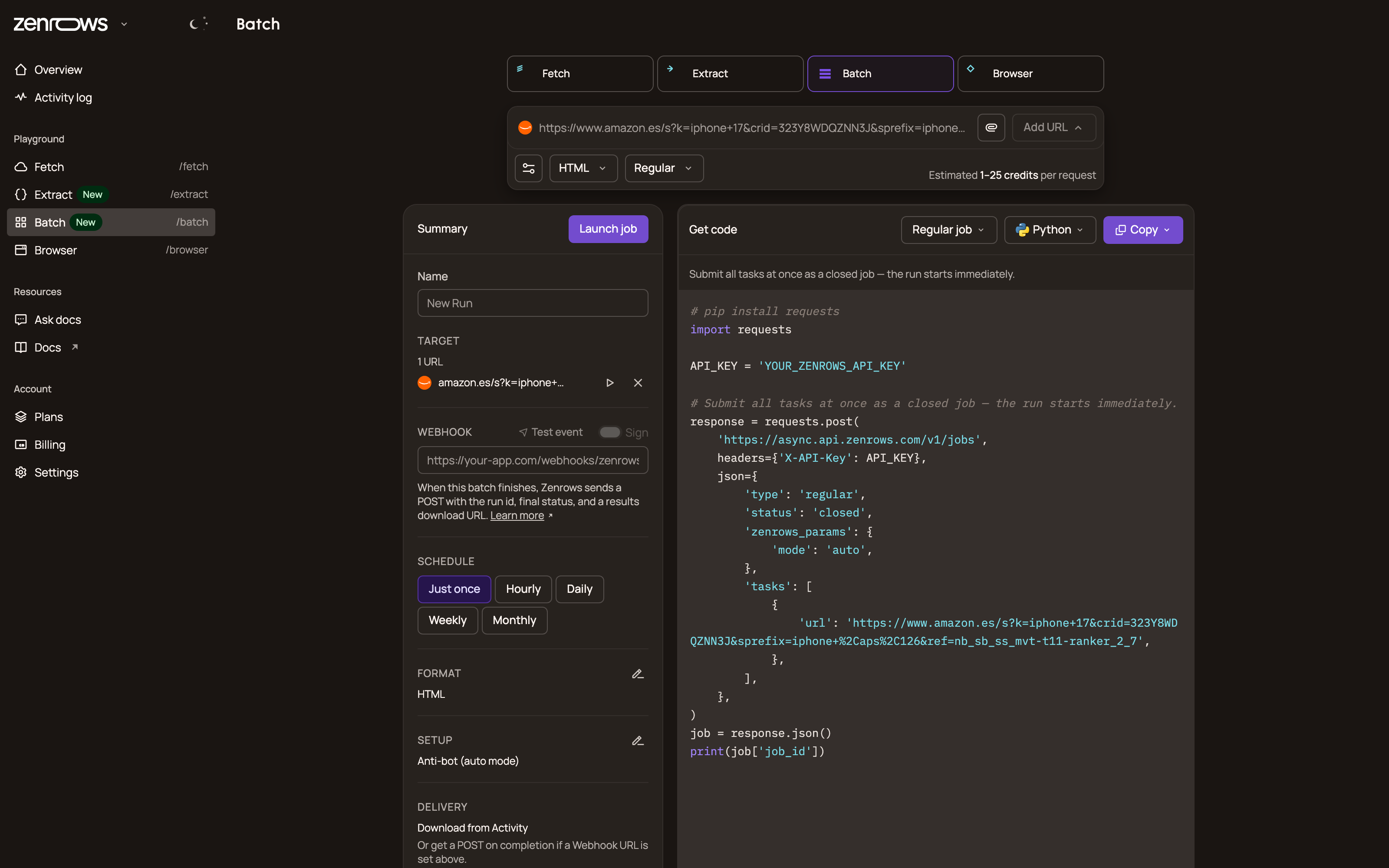Go to Extract playground in sidebar
The height and width of the screenshot is (868, 1389).
(x=112, y=194)
